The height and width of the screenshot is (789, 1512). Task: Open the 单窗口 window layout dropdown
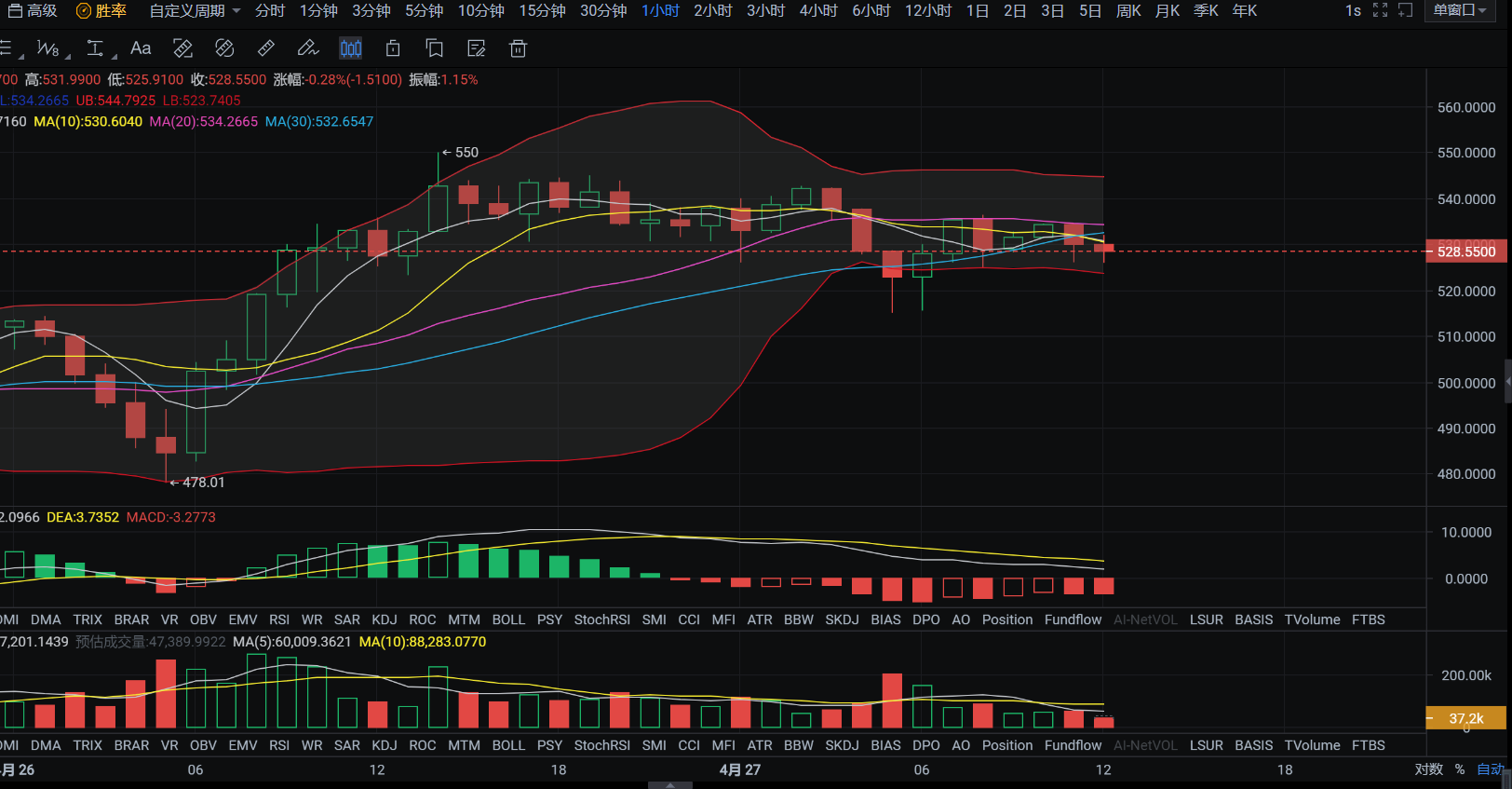pos(1460,10)
